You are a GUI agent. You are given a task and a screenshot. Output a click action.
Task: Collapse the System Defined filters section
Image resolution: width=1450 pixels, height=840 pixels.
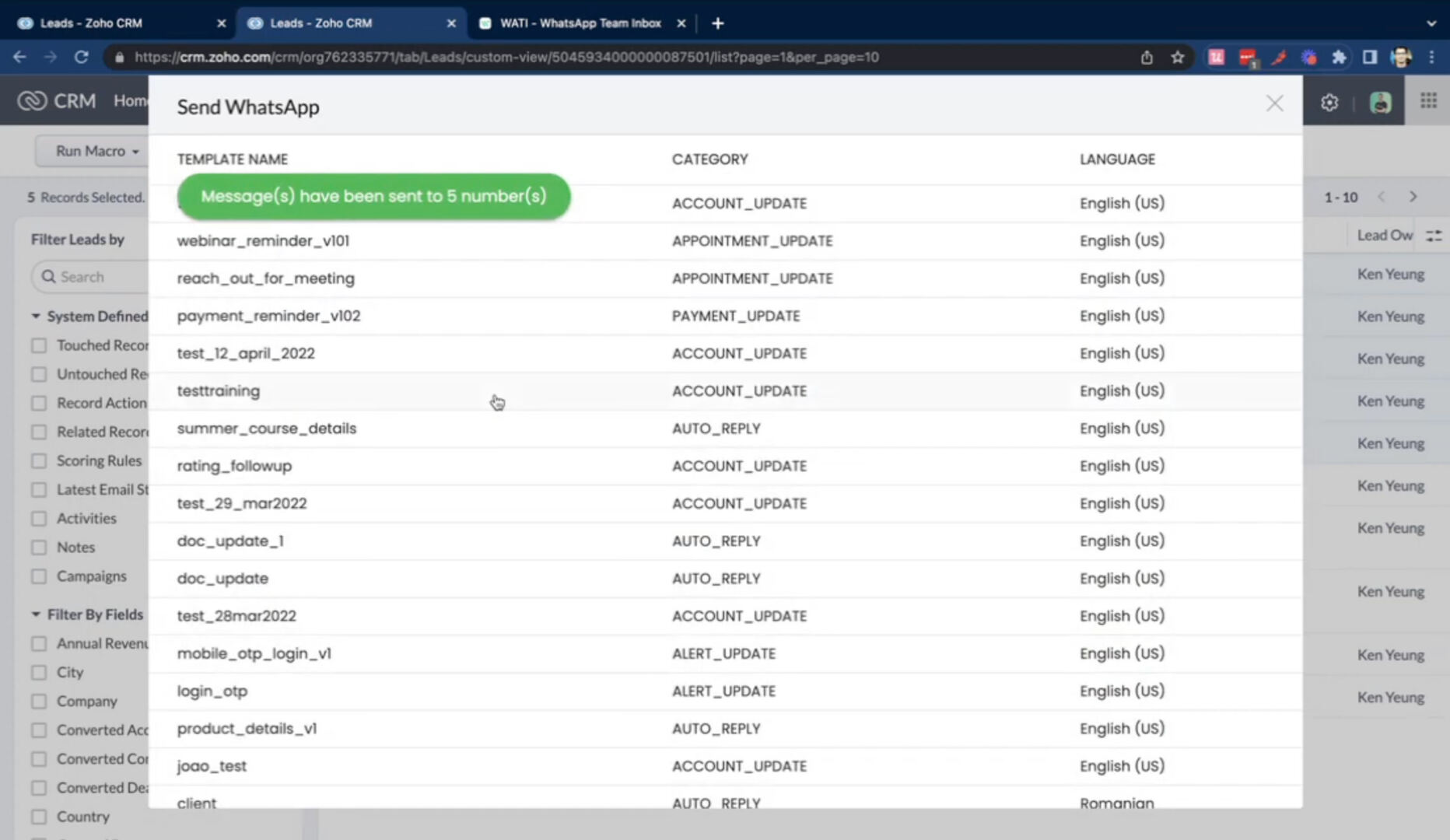click(x=36, y=316)
